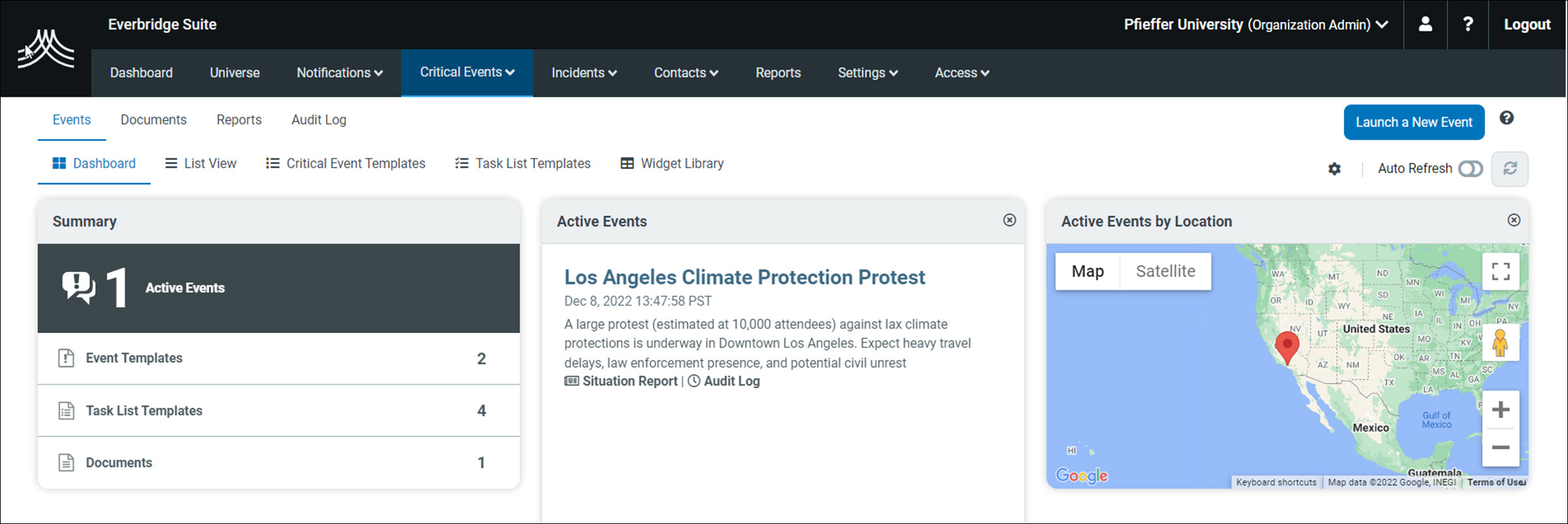The image size is (1568, 524).
Task: Close the Active Events by Location widget
Action: (x=1513, y=220)
